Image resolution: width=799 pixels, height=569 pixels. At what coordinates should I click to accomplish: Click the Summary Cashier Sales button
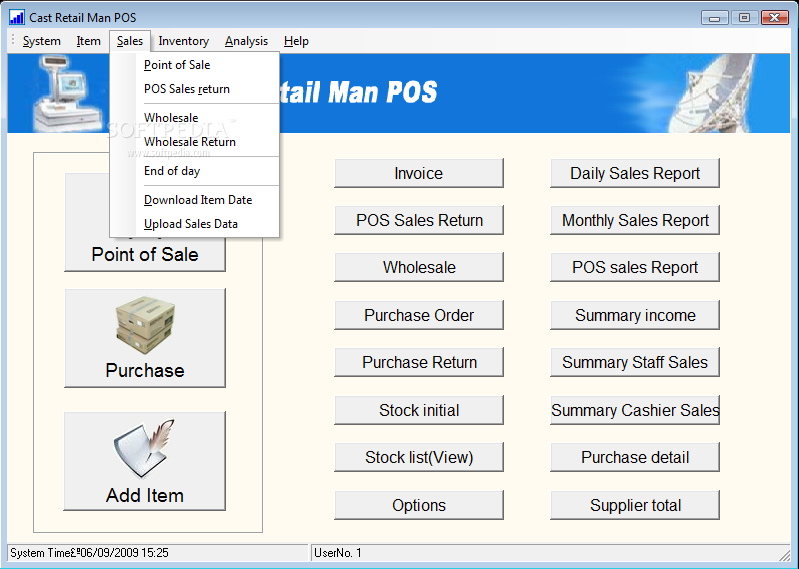click(x=635, y=410)
